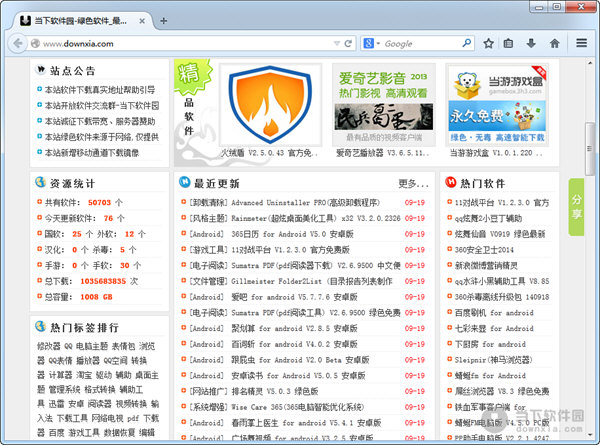Image resolution: width=600 pixels, height=445 pixels.
Task: Click the [卸载清除] category tag
Action: pyautogui.click(x=209, y=203)
